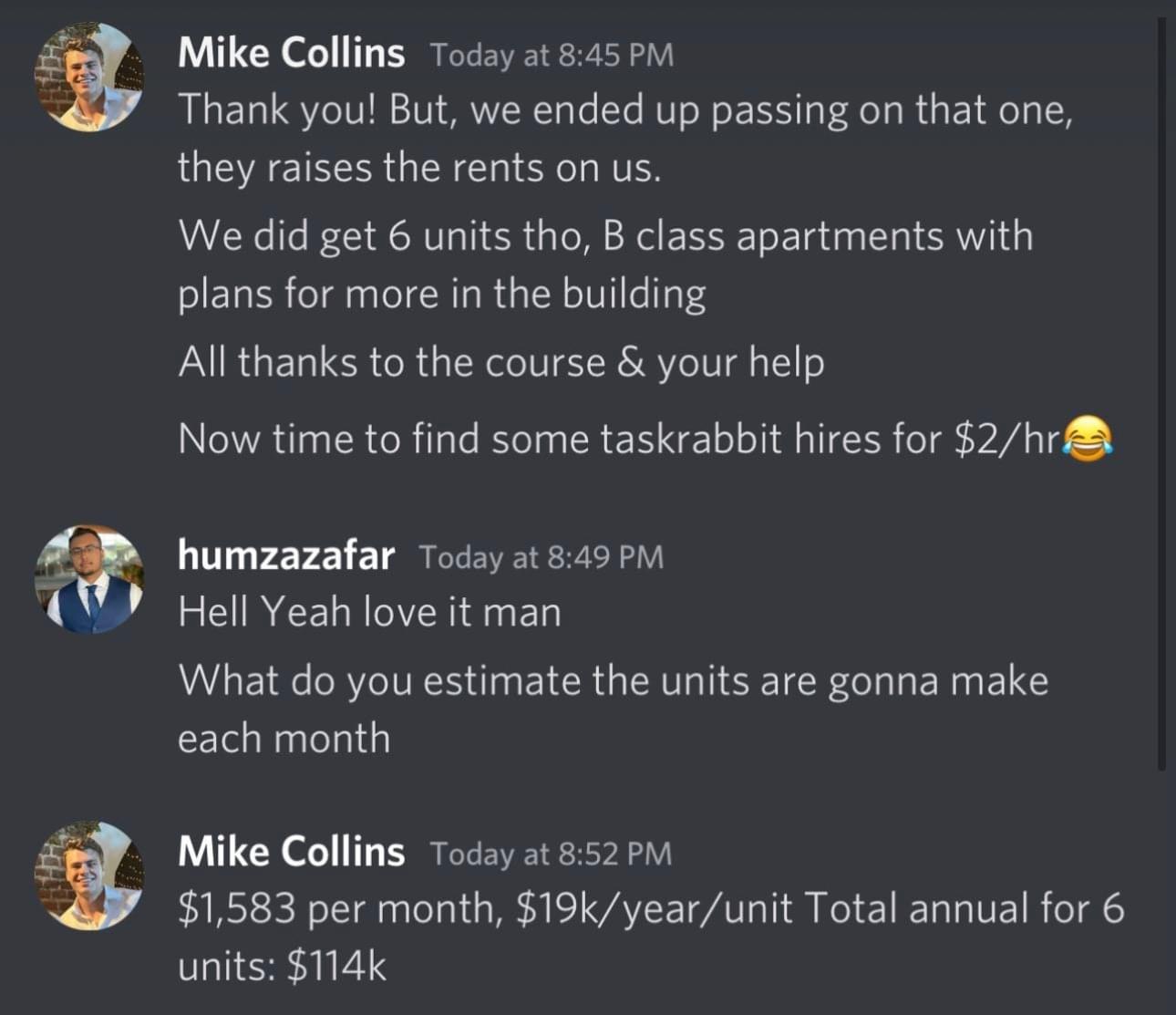Click Mike Collins' avatar on the 8:52 PM message
This screenshot has width=1176, height=1015.
point(88,875)
